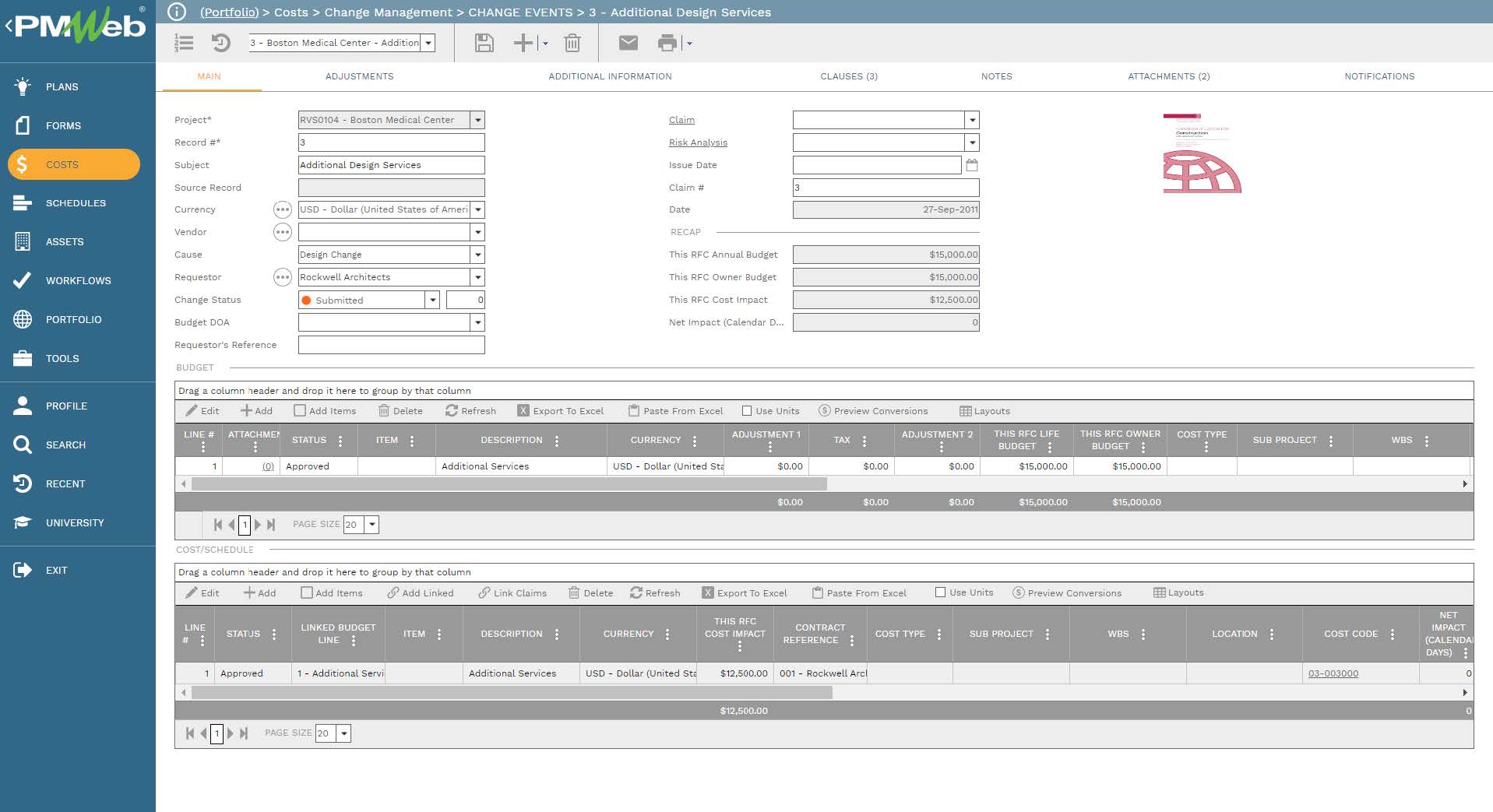Check Add Items in Cost/Schedule grid toolbar
Image resolution: width=1493 pixels, height=812 pixels.
[307, 592]
